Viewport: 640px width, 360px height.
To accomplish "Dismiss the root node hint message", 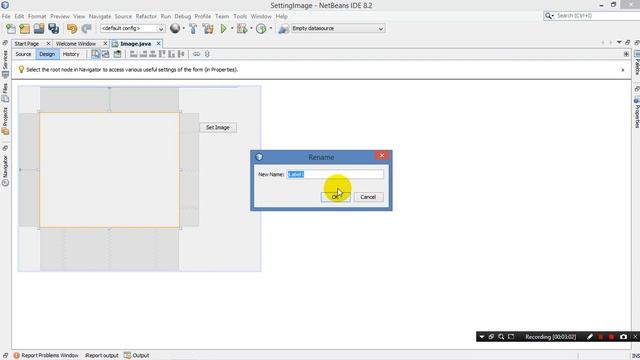I will (623, 70).
